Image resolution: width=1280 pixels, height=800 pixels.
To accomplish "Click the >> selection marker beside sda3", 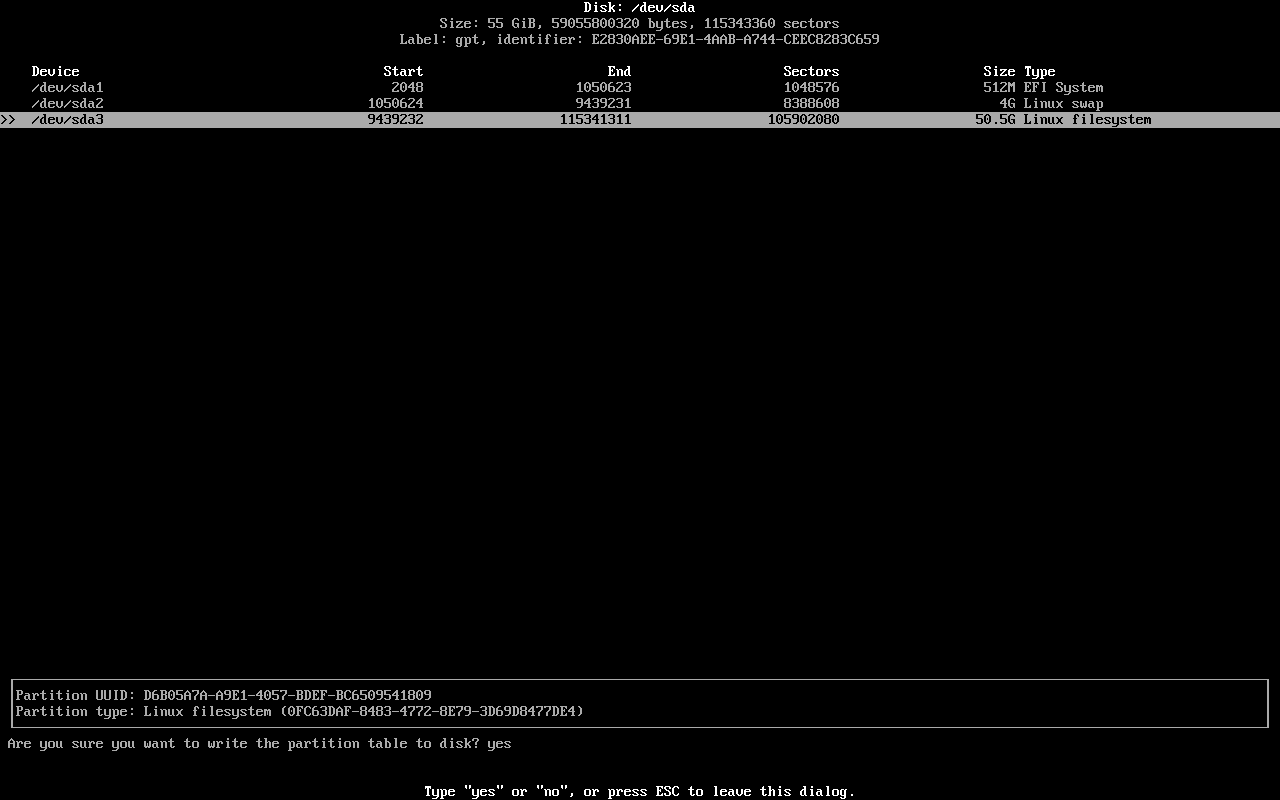I will (8, 120).
